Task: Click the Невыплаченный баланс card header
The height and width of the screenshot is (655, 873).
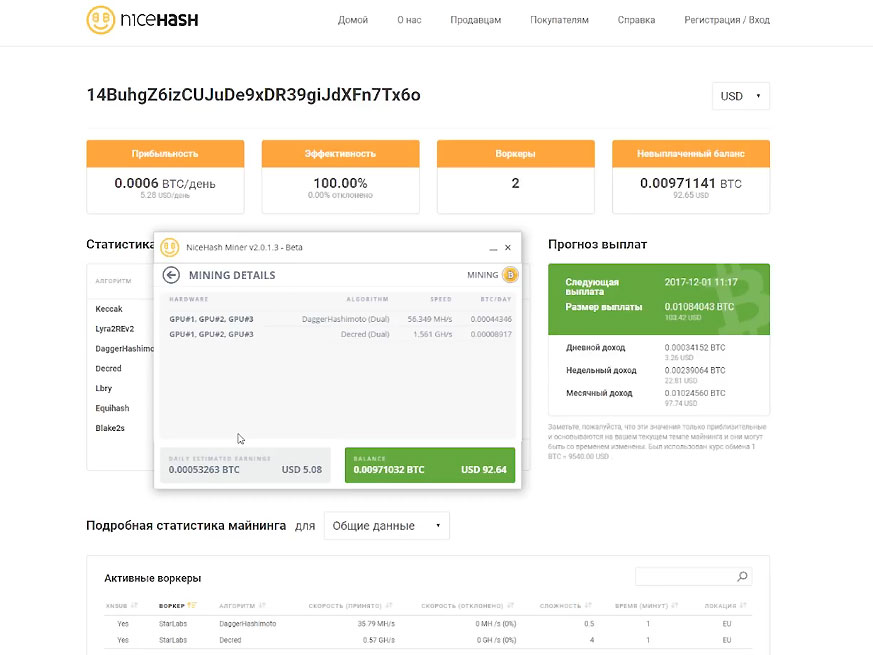Action: click(x=691, y=154)
